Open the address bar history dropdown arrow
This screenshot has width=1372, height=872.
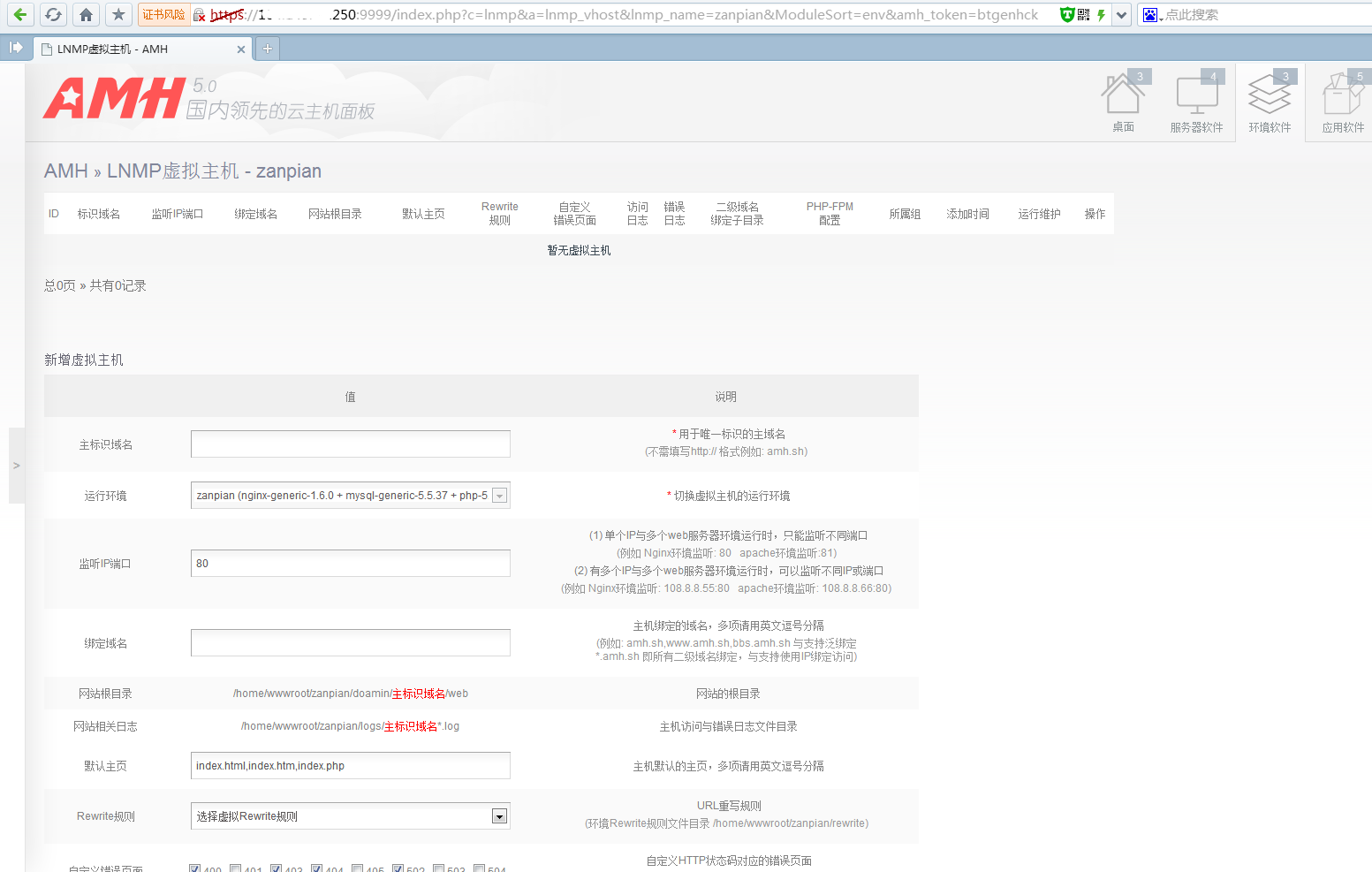(1121, 14)
